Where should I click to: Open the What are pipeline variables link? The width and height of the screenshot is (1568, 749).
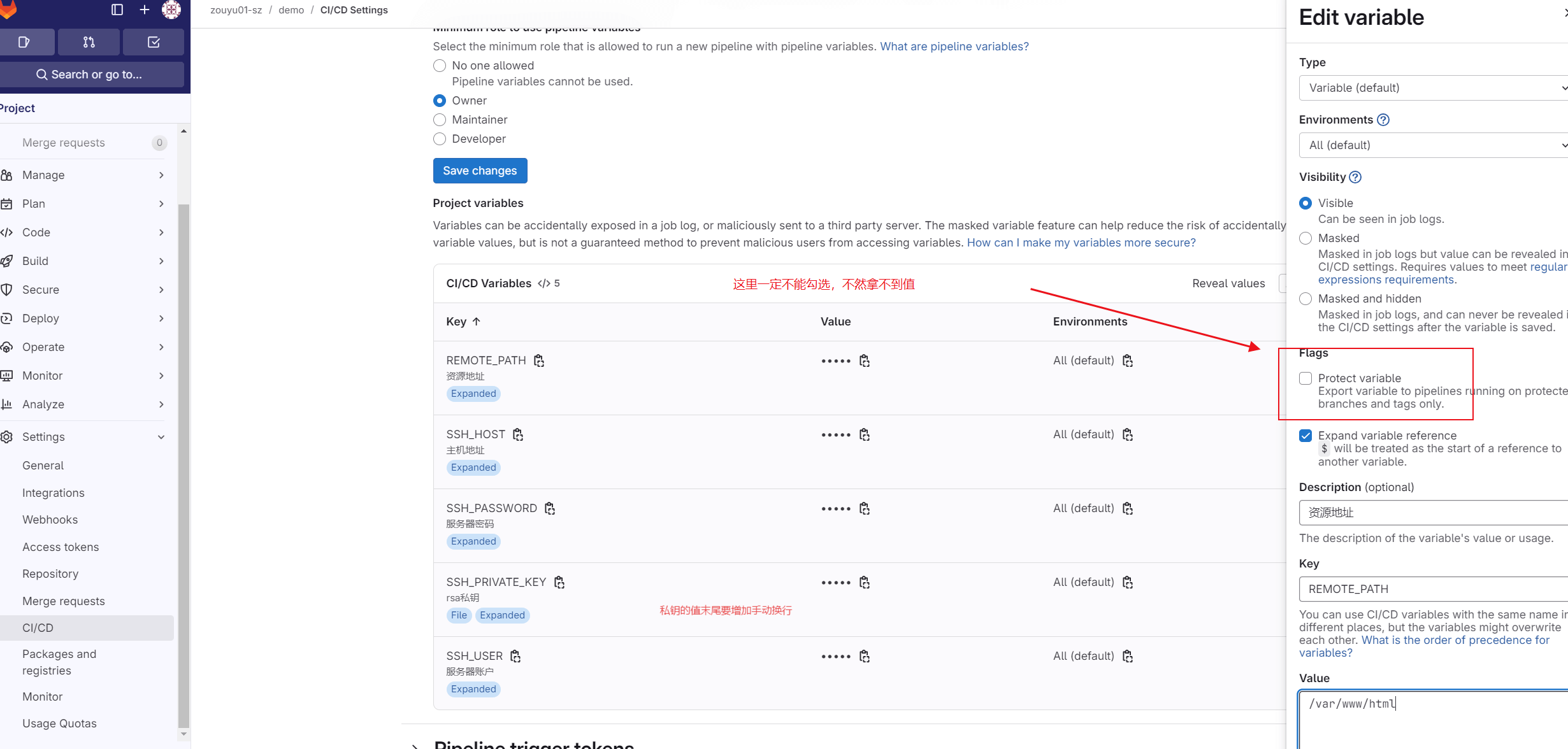[954, 46]
